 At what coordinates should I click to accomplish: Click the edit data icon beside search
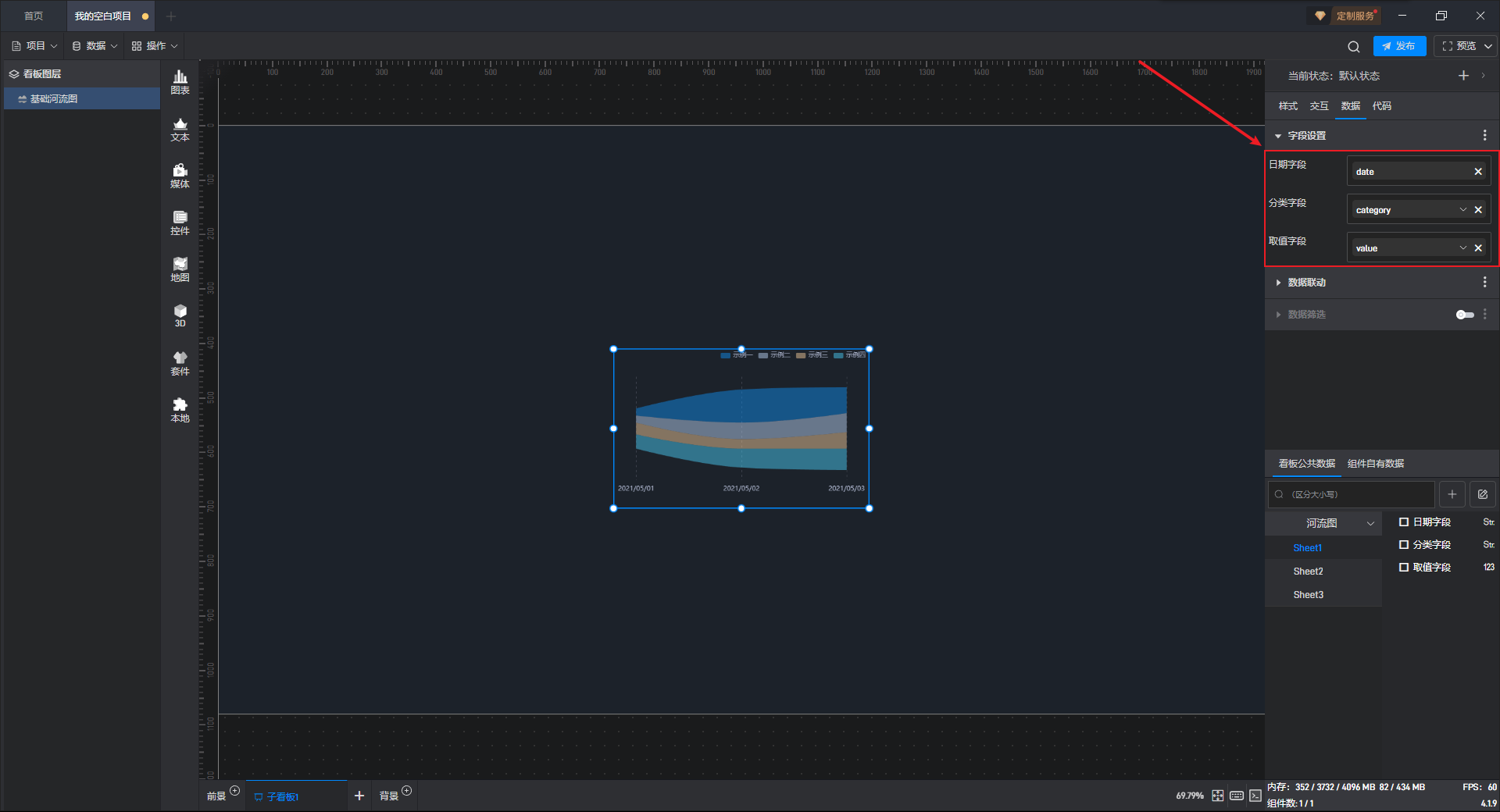tap(1482, 494)
